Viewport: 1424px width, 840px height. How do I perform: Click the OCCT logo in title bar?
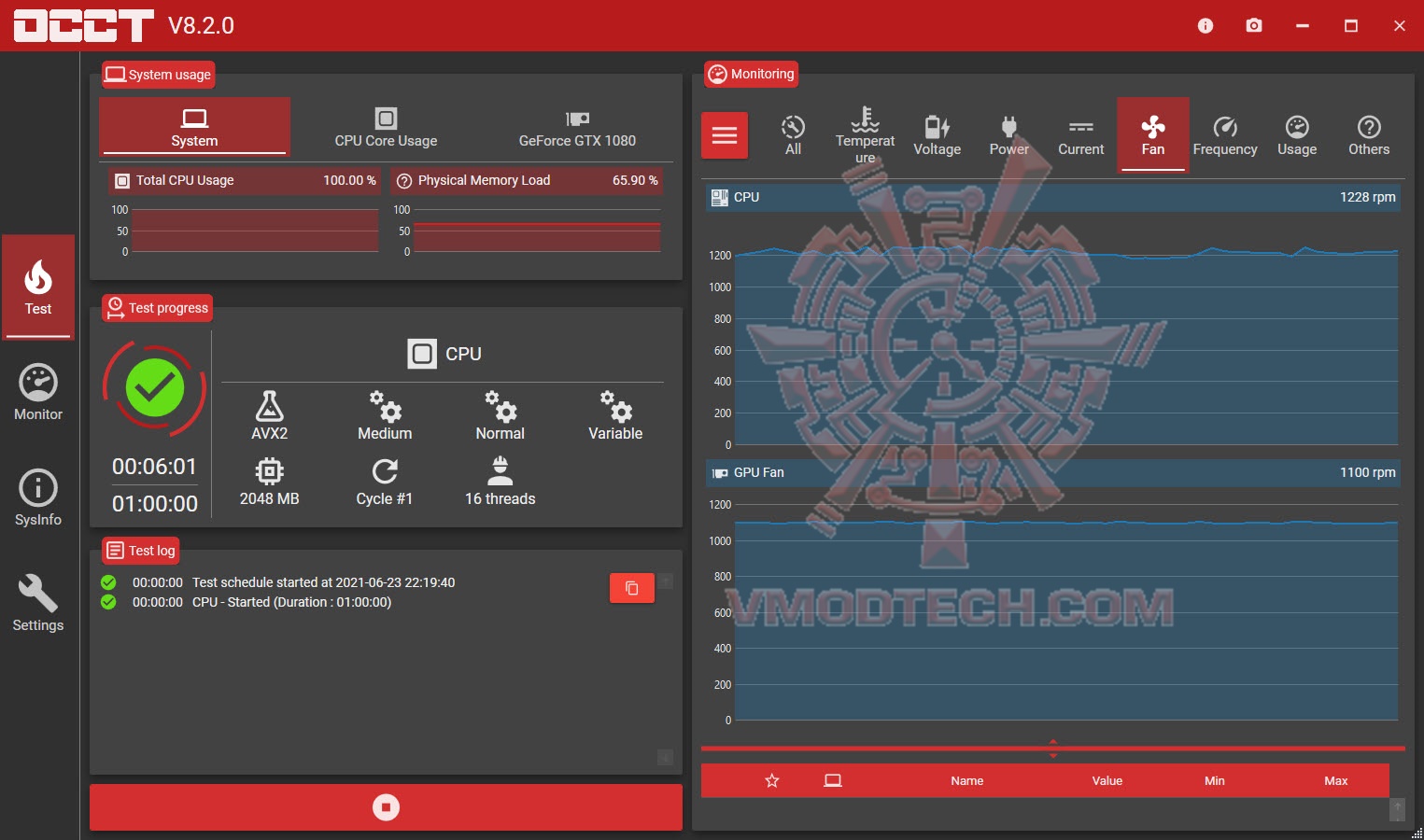pyautogui.click(x=84, y=25)
